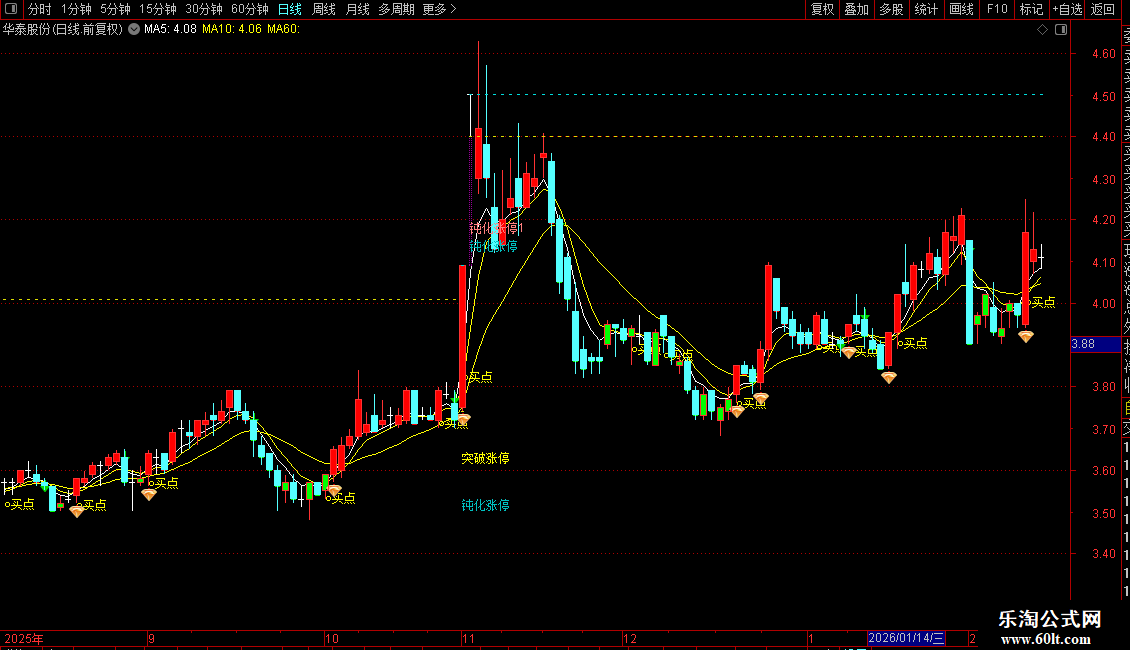The width and height of the screenshot is (1130, 650).
Task: Select the 日线 daily chart tab
Action: pyautogui.click(x=290, y=9)
